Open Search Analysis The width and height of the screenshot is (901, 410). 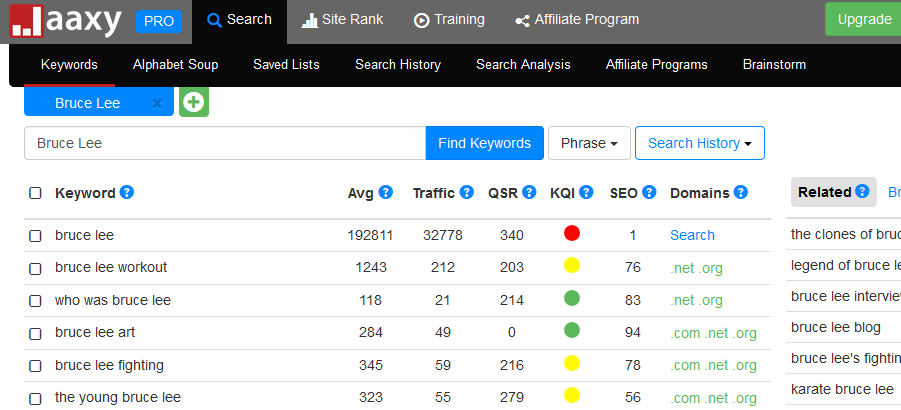point(523,64)
